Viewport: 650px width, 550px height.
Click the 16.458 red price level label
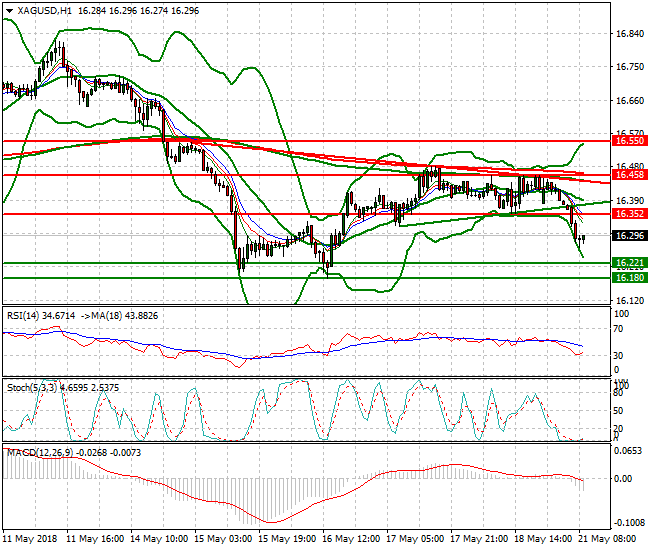(x=630, y=175)
